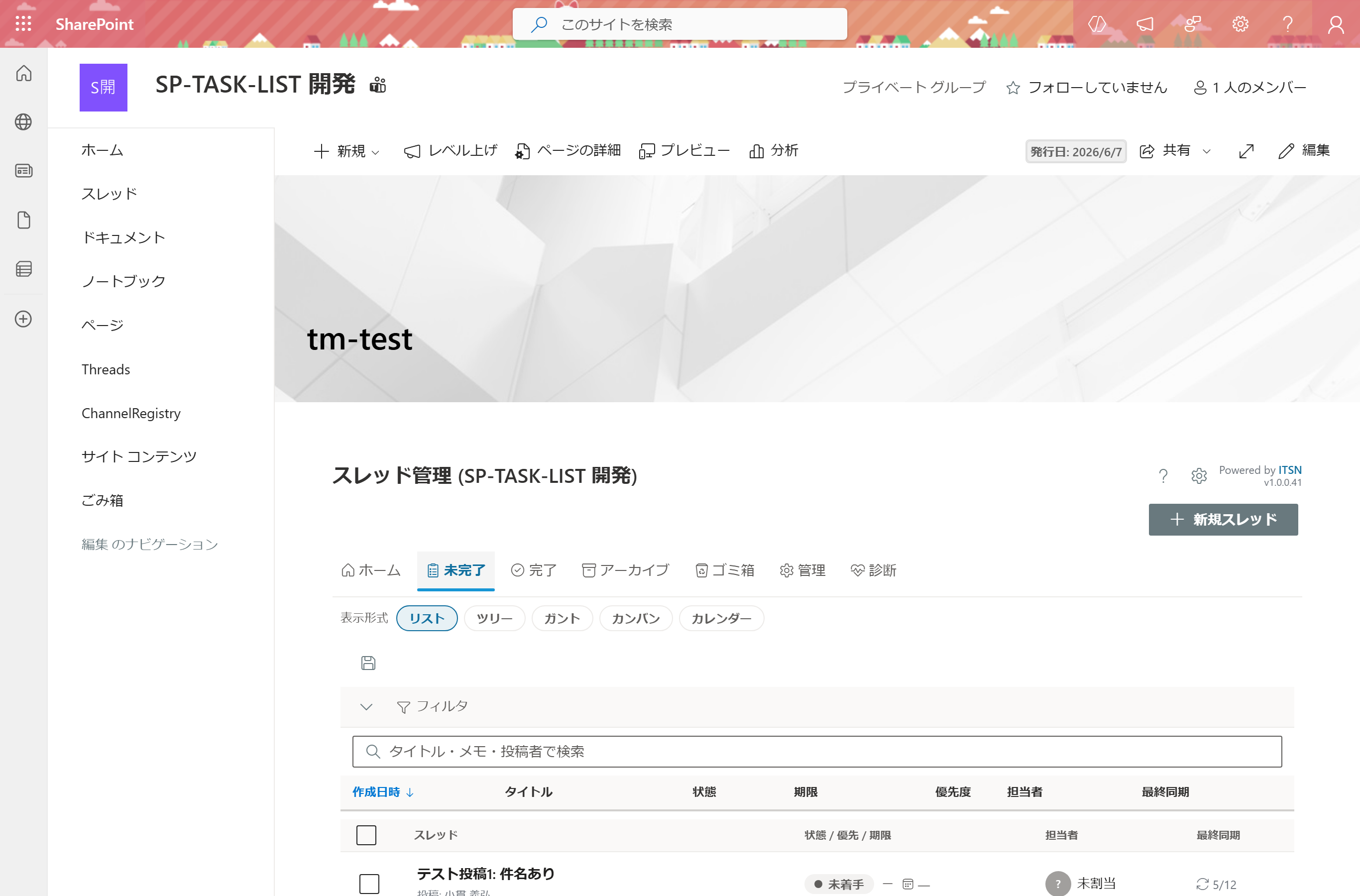Open the help question mark in header
The width and height of the screenshot is (1360, 896).
pyautogui.click(x=1287, y=24)
